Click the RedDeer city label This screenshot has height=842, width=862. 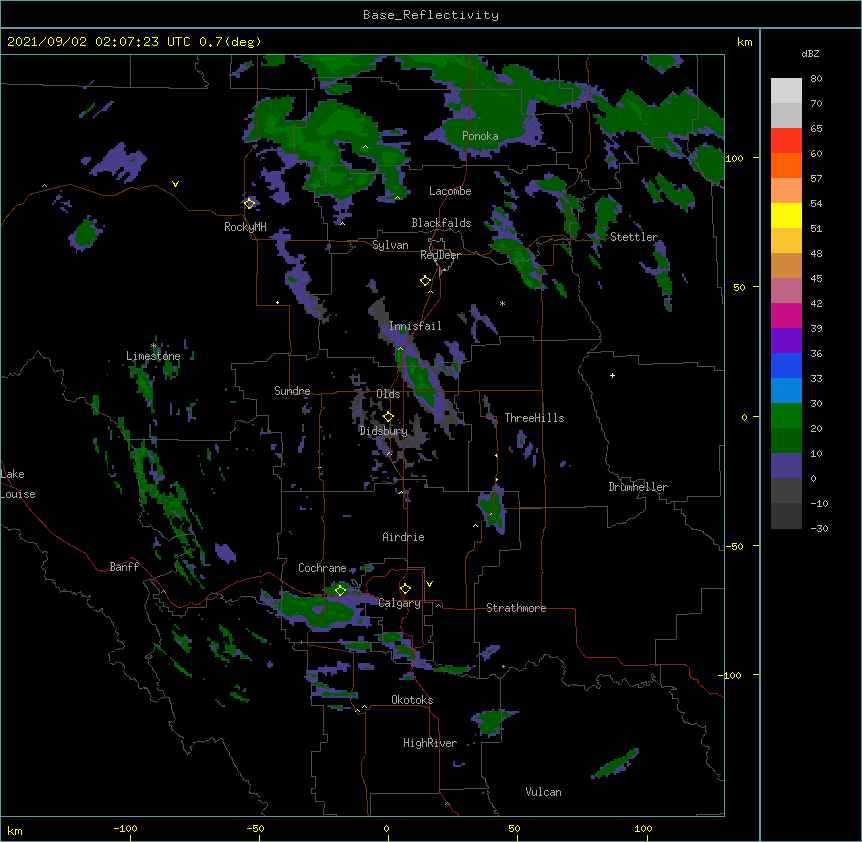440,255
